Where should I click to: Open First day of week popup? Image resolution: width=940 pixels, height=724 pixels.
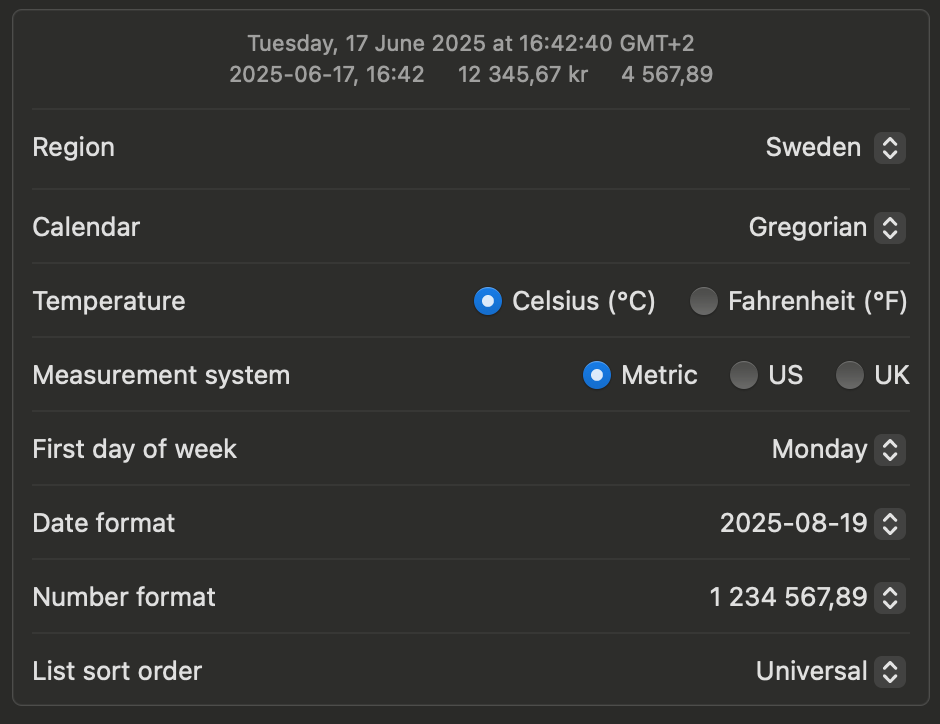(819, 450)
